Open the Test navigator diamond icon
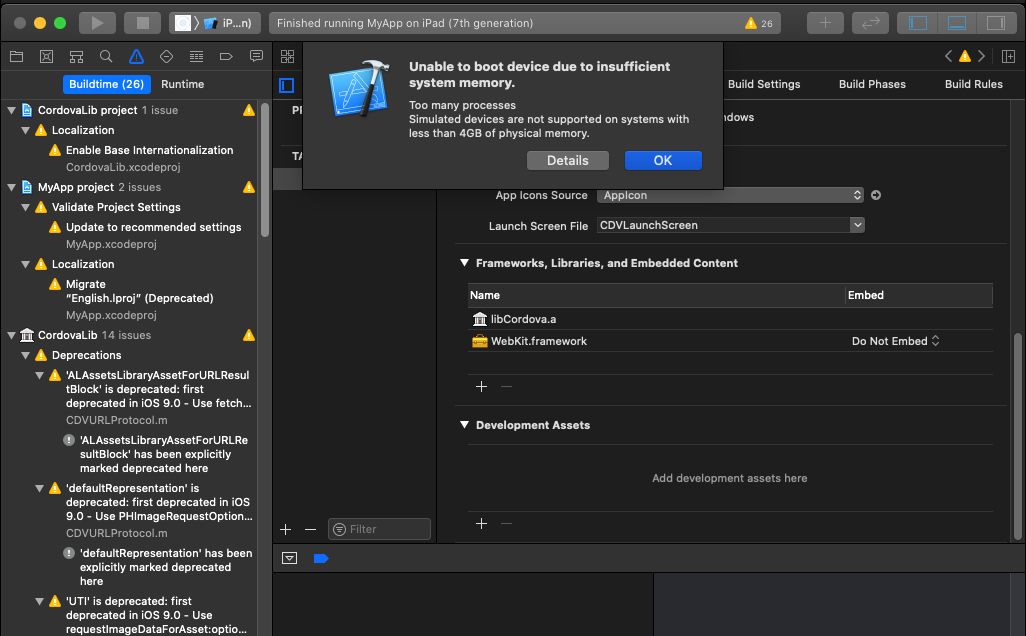Image resolution: width=1026 pixels, height=636 pixels. click(166, 56)
